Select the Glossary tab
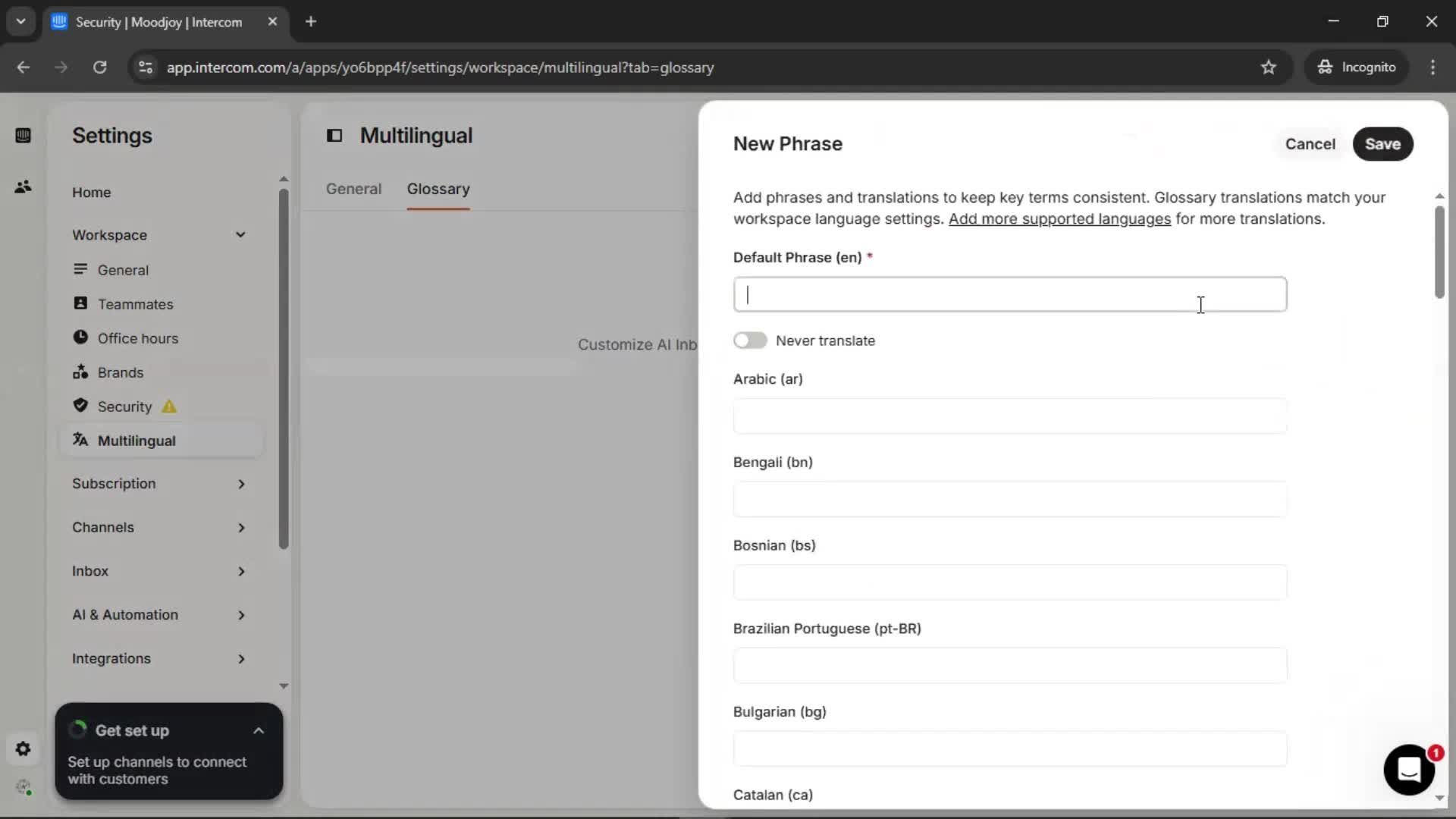Viewport: 1456px width, 819px height. click(438, 189)
